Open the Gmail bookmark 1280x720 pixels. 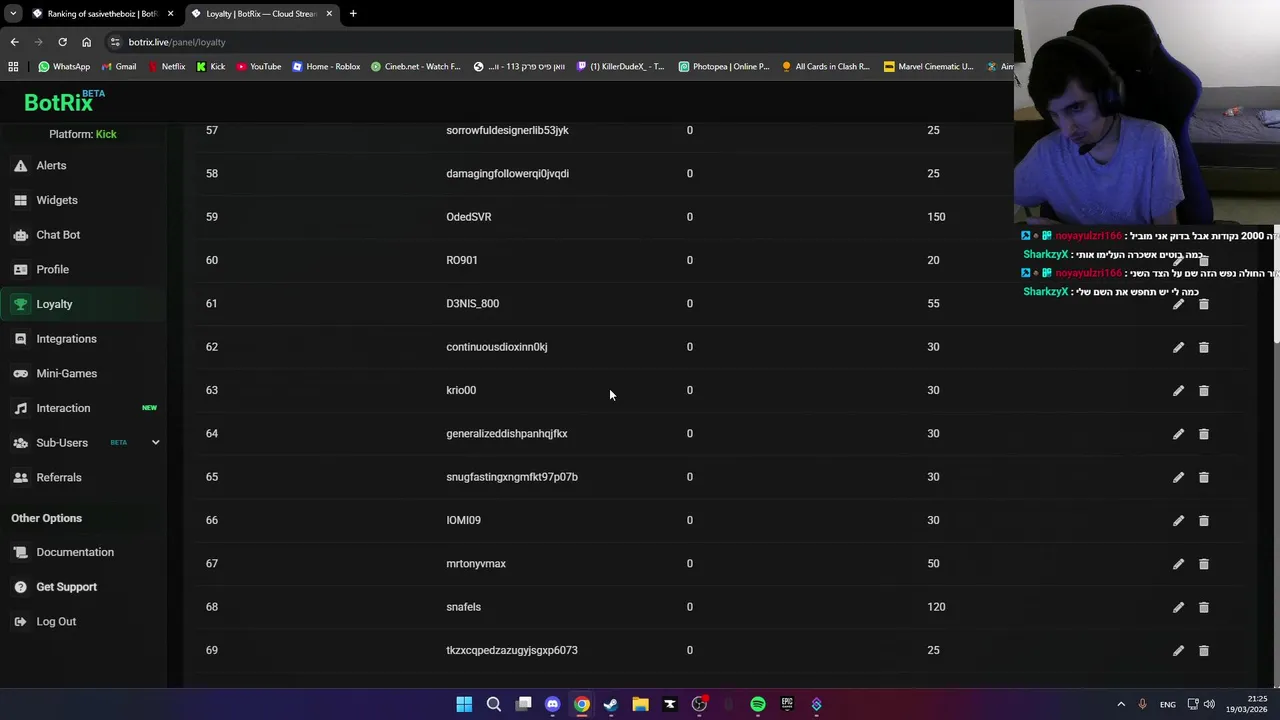(x=118, y=67)
